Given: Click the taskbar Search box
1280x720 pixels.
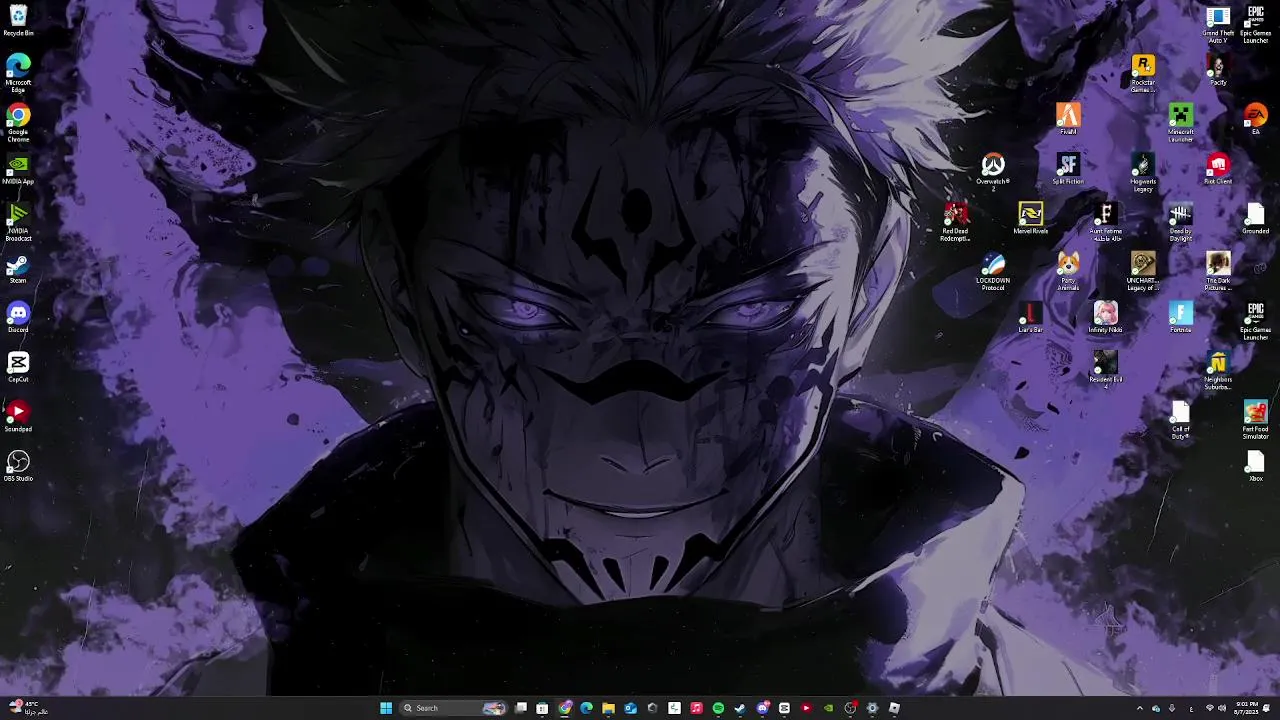Looking at the screenshot, I should pyautogui.click(x=456, y=708).
